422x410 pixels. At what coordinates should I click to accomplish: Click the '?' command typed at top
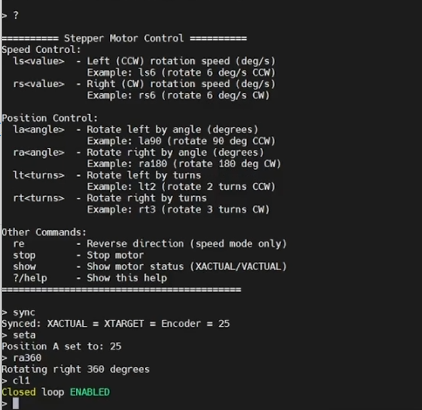(x=16, y=15)
